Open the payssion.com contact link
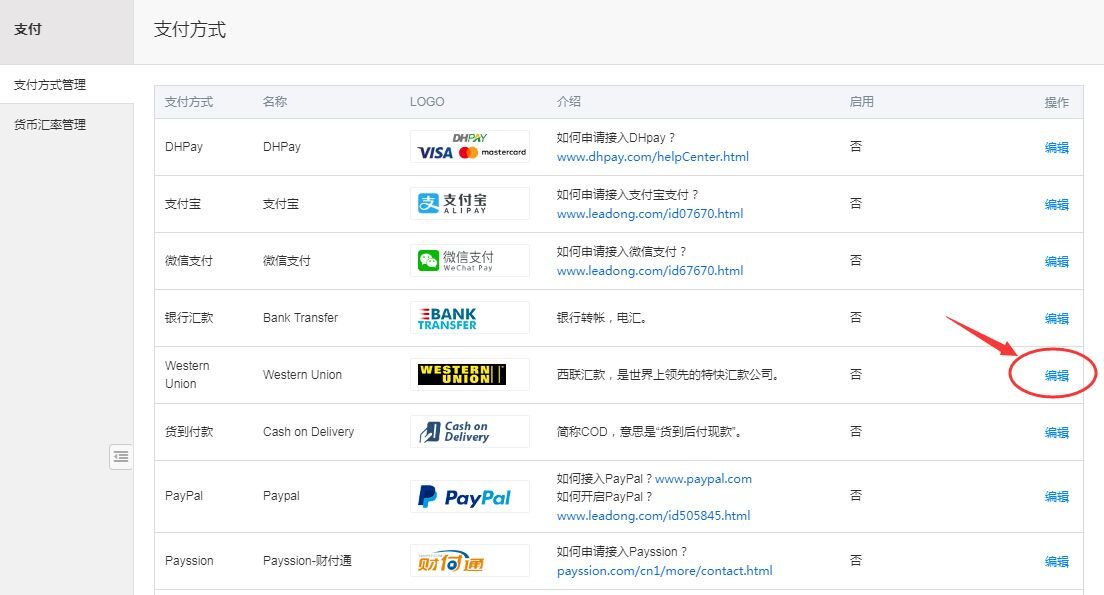1104x595 pixels. click(664, 571)
